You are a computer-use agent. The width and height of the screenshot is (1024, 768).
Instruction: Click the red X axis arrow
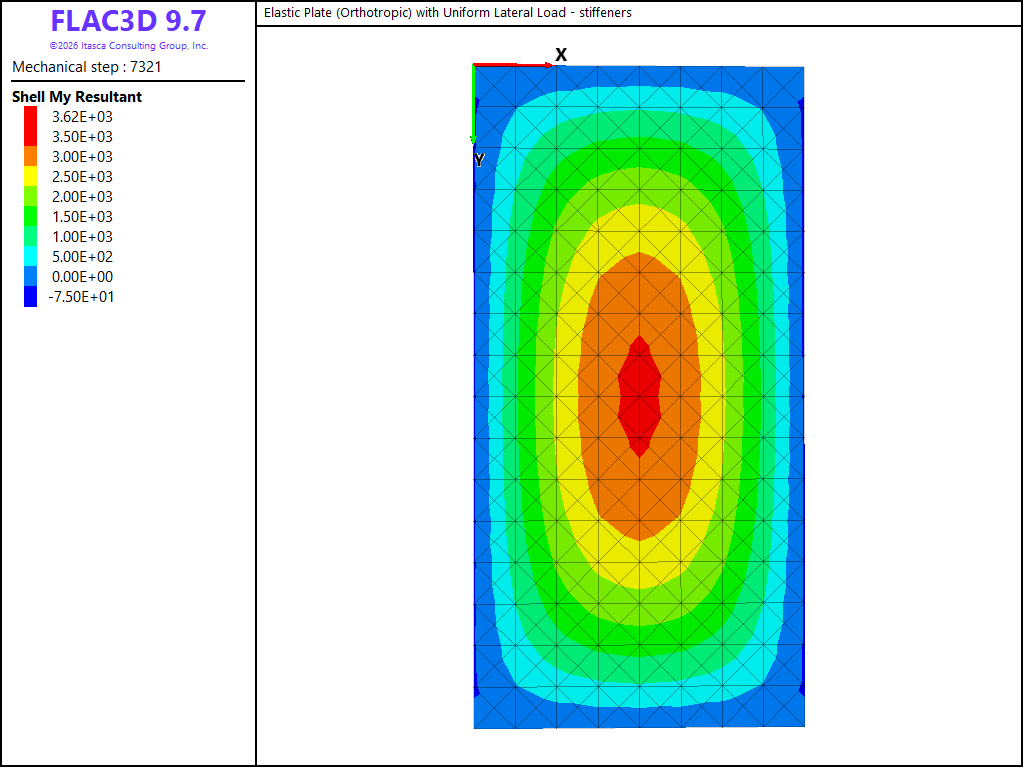[x=513, y=65]
